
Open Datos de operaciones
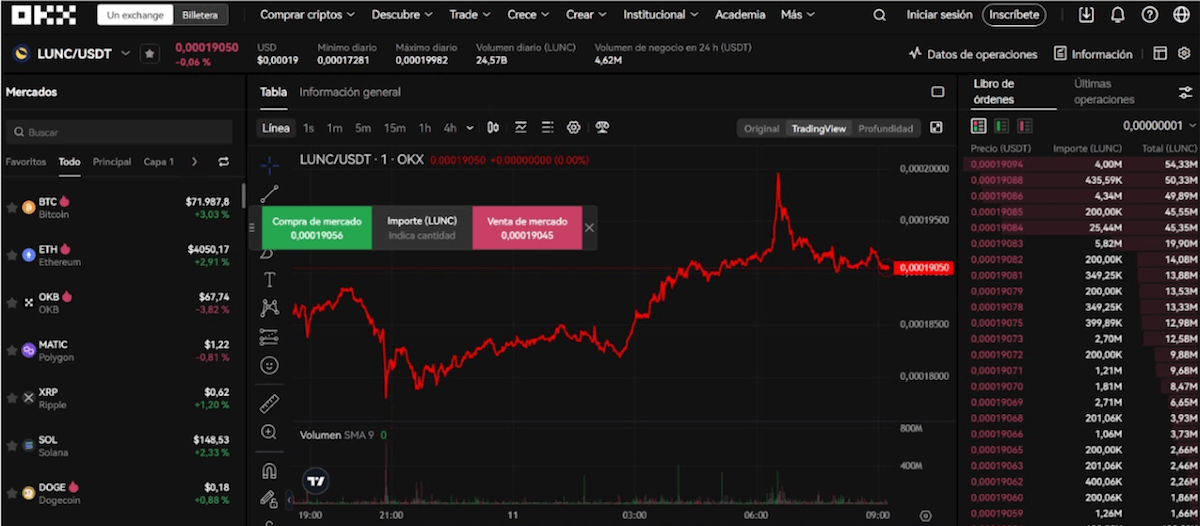pos(973,54)
